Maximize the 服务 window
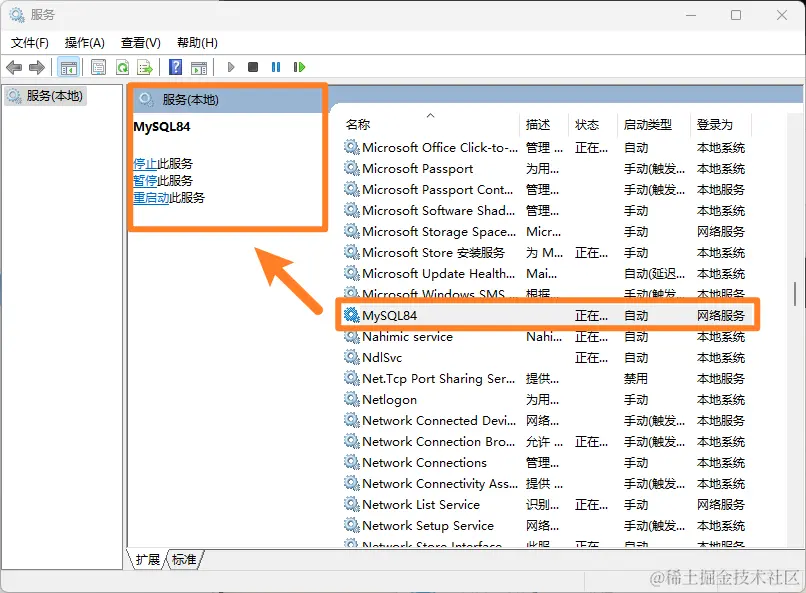Image resolution: width=806 pixels, height=593 pixels. (x=736, y=15)
